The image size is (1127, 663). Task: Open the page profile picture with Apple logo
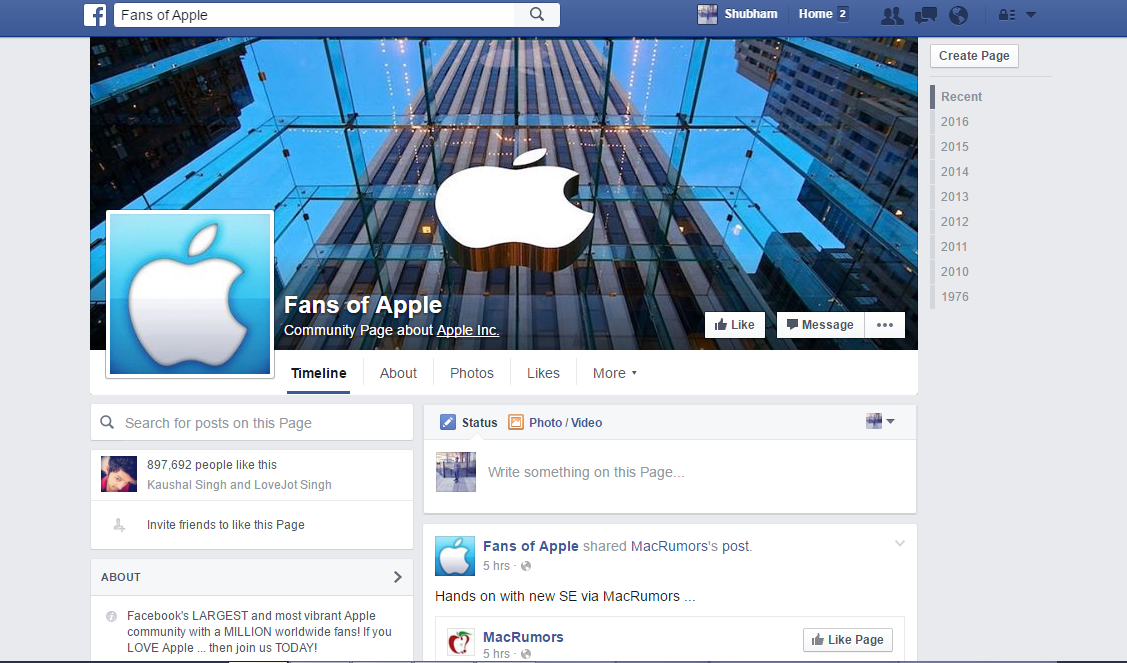pyautogui.click(x=190, y=293)
